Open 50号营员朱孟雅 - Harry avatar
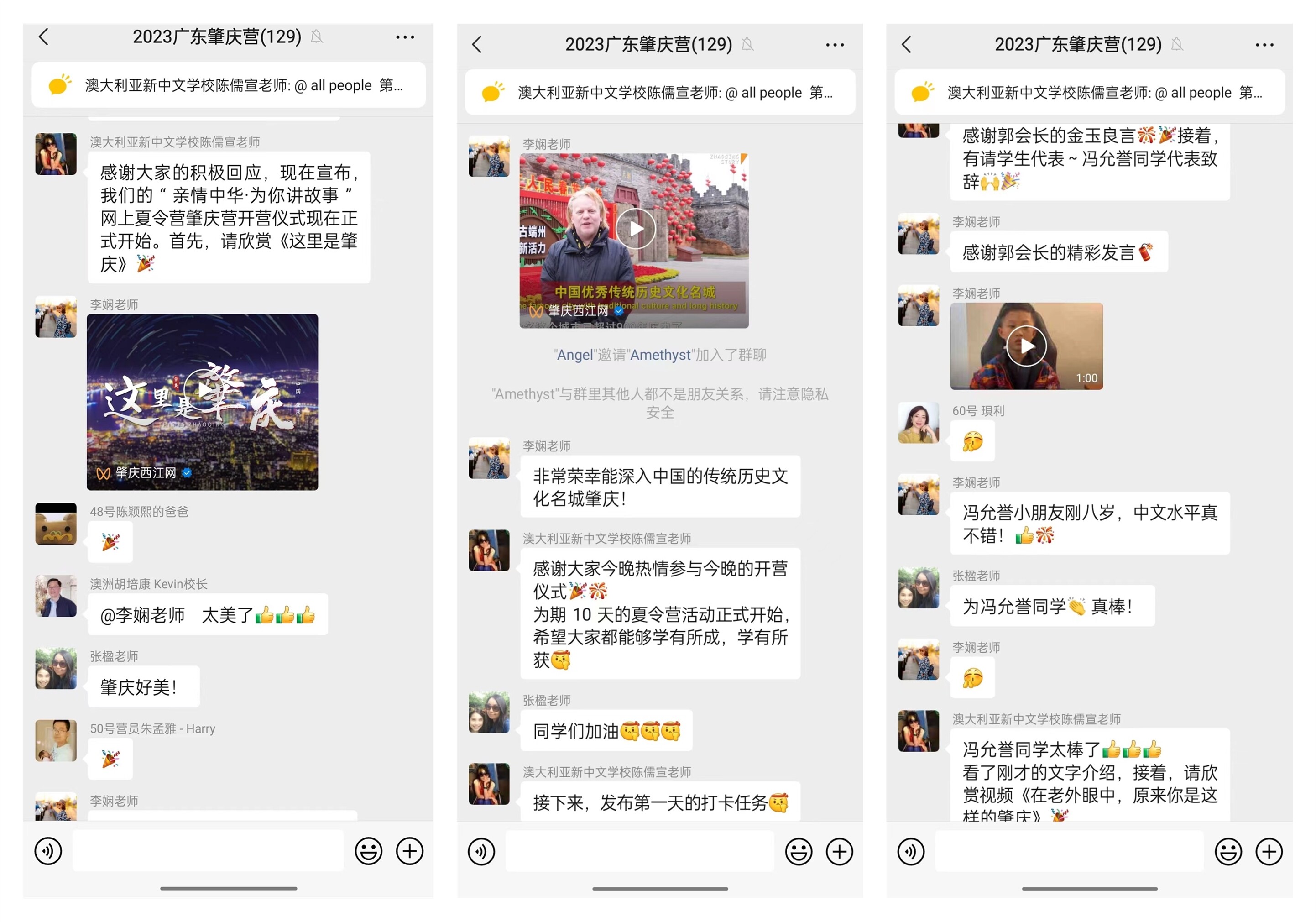1316x922 pixels. 56,740
